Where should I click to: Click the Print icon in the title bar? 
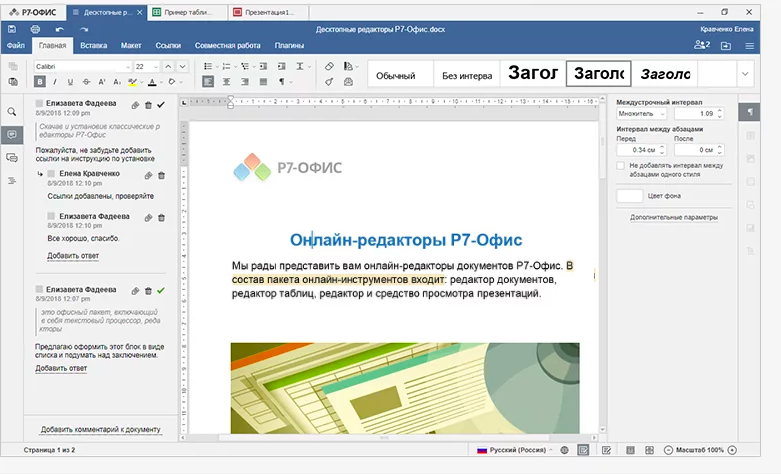point(34,29)
